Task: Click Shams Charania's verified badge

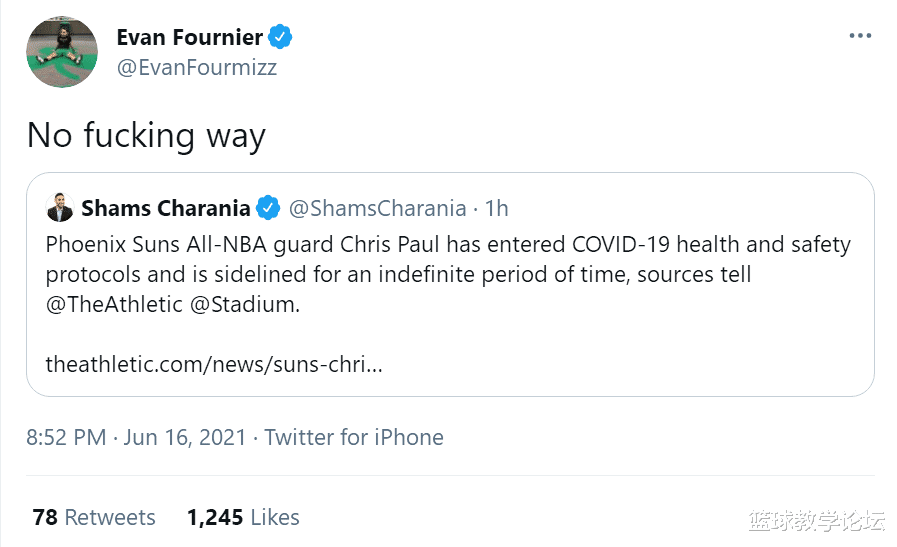Action: pos(268,208)
